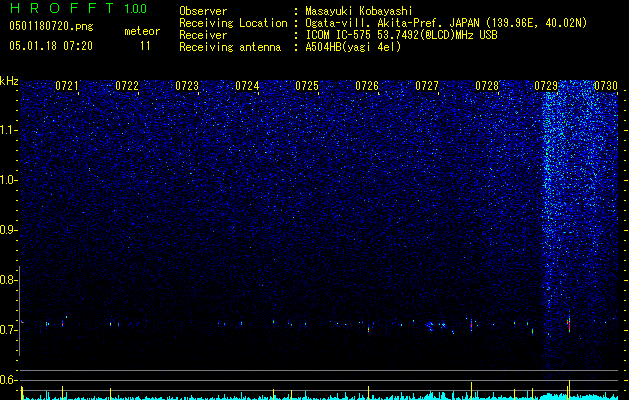Click the 0.6 frequency axis label
This screenshot has height=400, width=629.
(9, 380)
